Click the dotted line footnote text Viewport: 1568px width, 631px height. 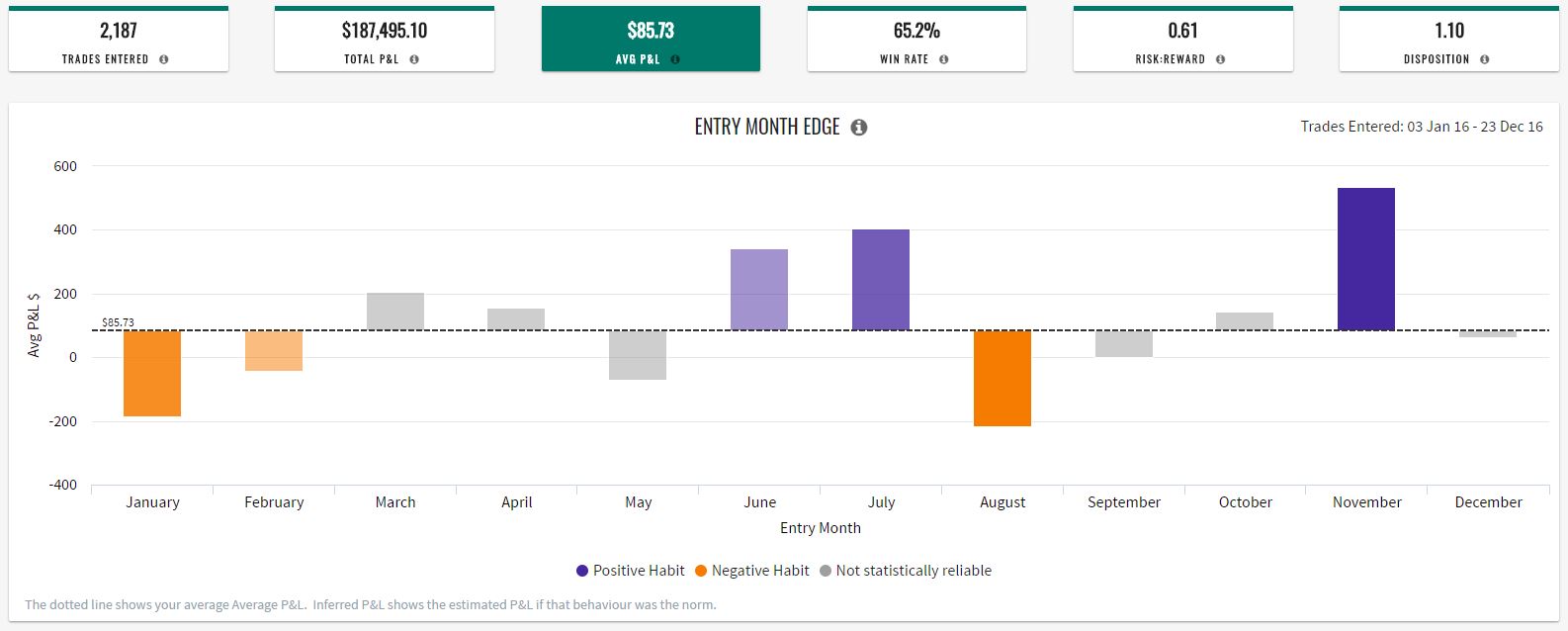(x=371, y=604)
